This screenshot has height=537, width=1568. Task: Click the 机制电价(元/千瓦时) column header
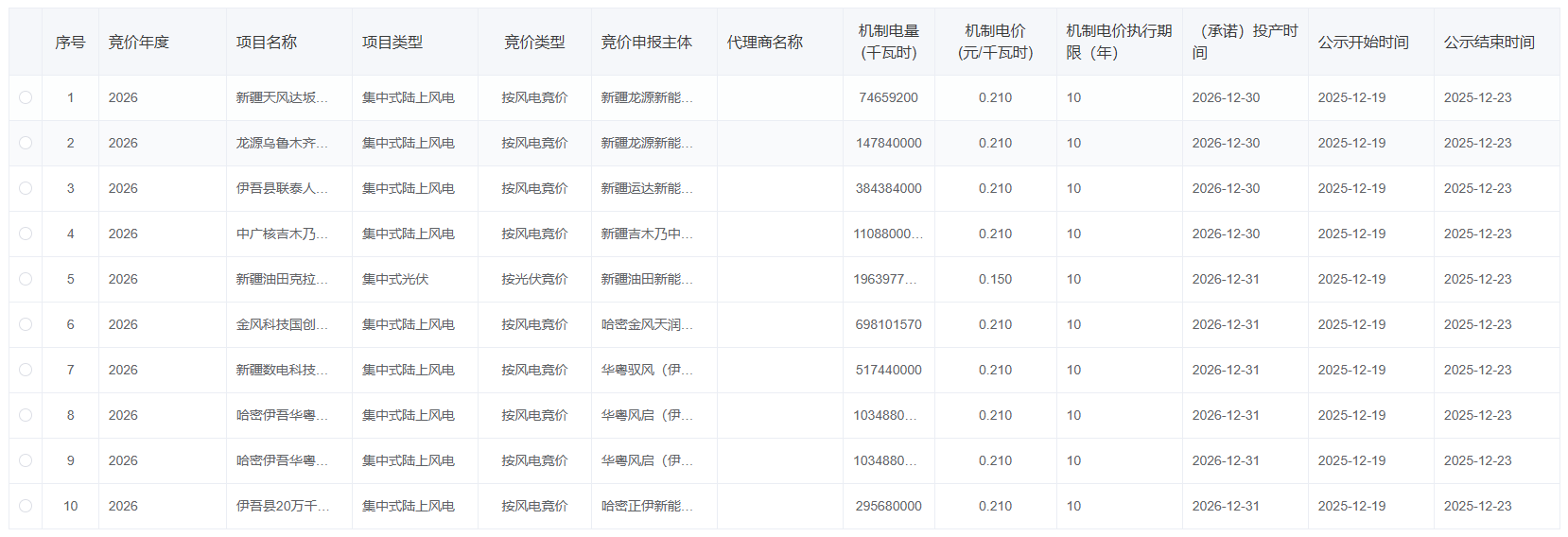[x=995, y=43]
